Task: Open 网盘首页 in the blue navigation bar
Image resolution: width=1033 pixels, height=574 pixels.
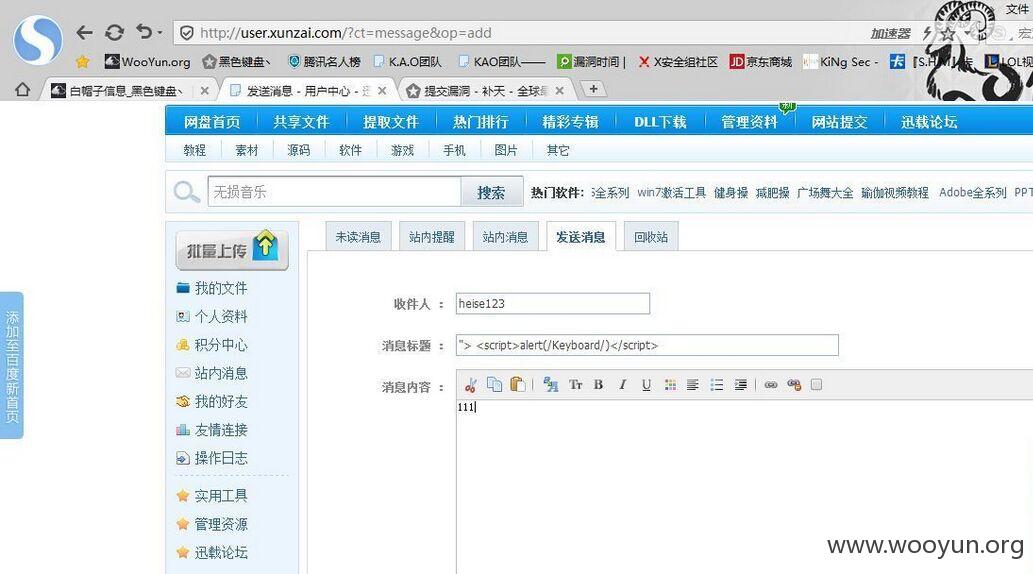Action: tap(211, 122)
